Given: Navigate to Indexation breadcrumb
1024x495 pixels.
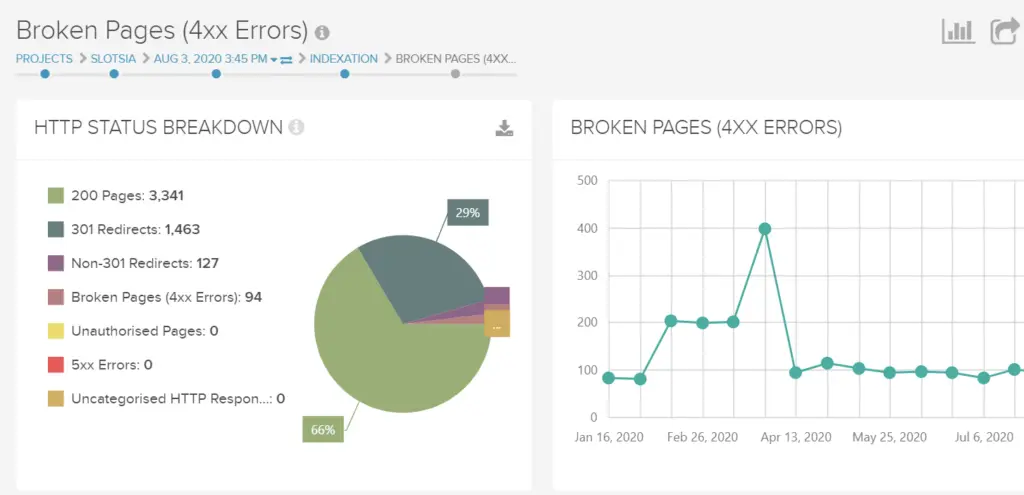Looking at the screenshot, I should click(344, 59).
